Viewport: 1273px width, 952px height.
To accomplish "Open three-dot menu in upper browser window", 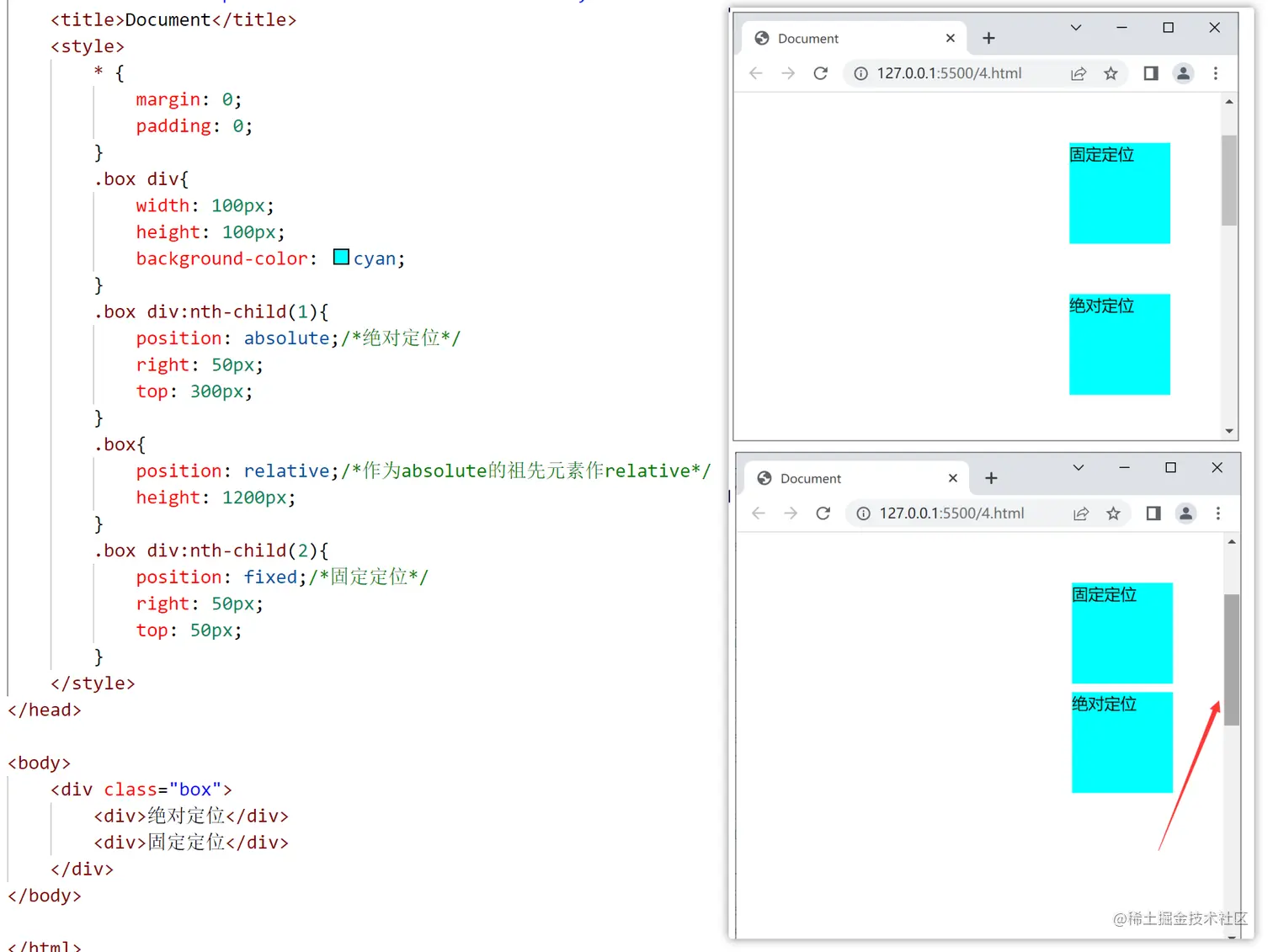I will [x=1216, y=73].
